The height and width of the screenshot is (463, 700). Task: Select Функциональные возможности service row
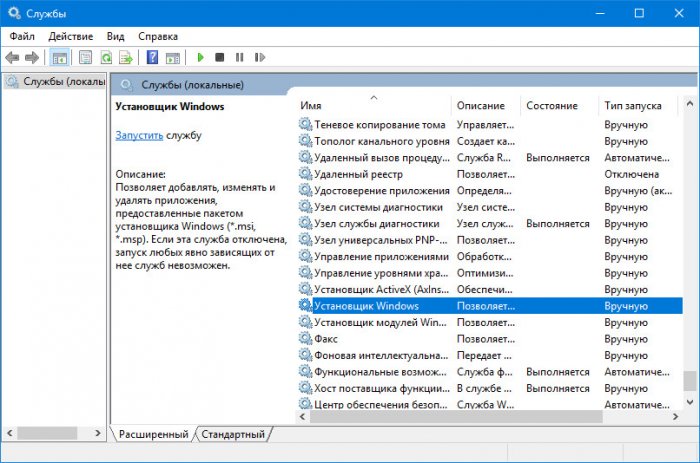point(490,371)
